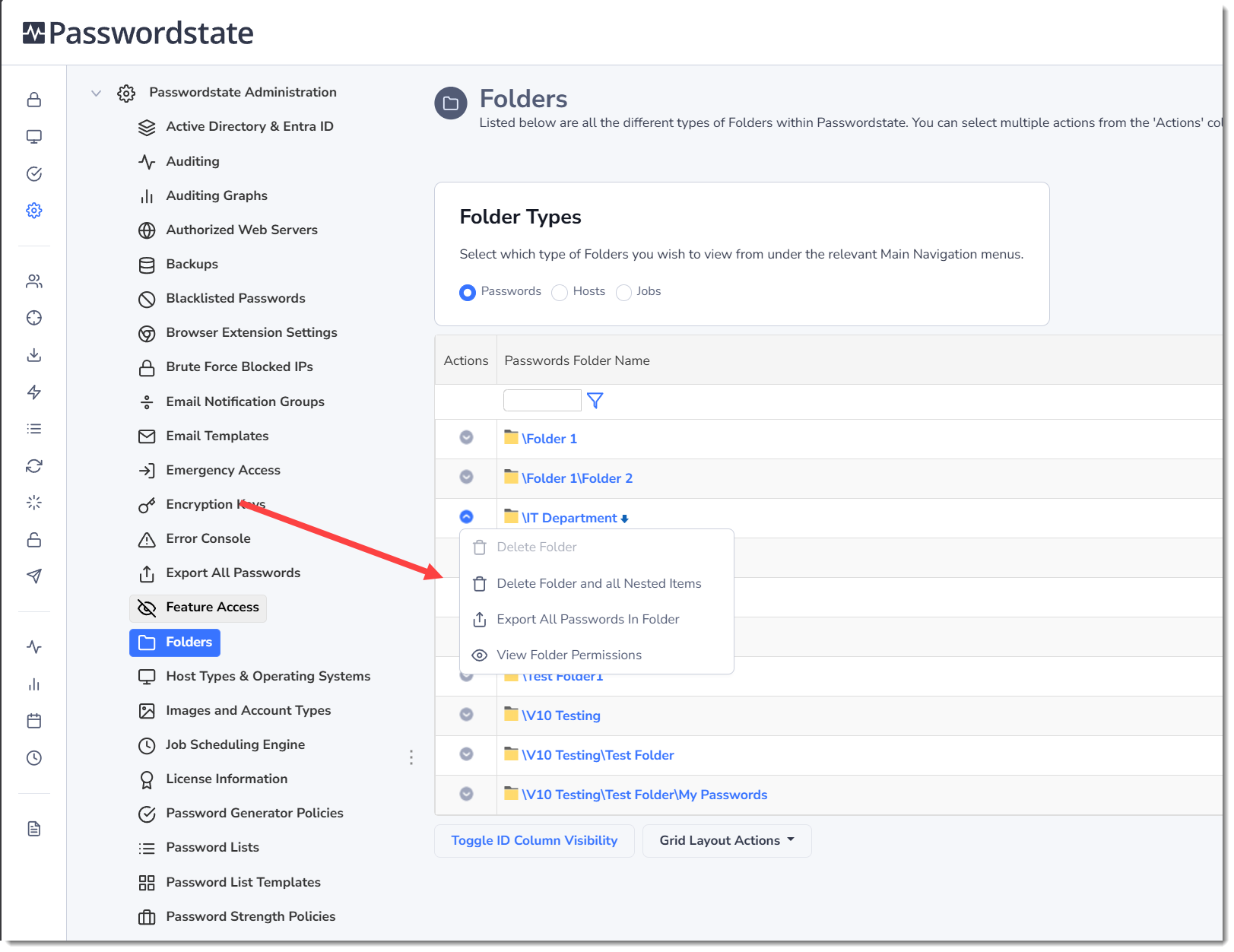Click the unlocked padlock sidebar icon
The image size is (1234, 952).
(x=34, y=540)
